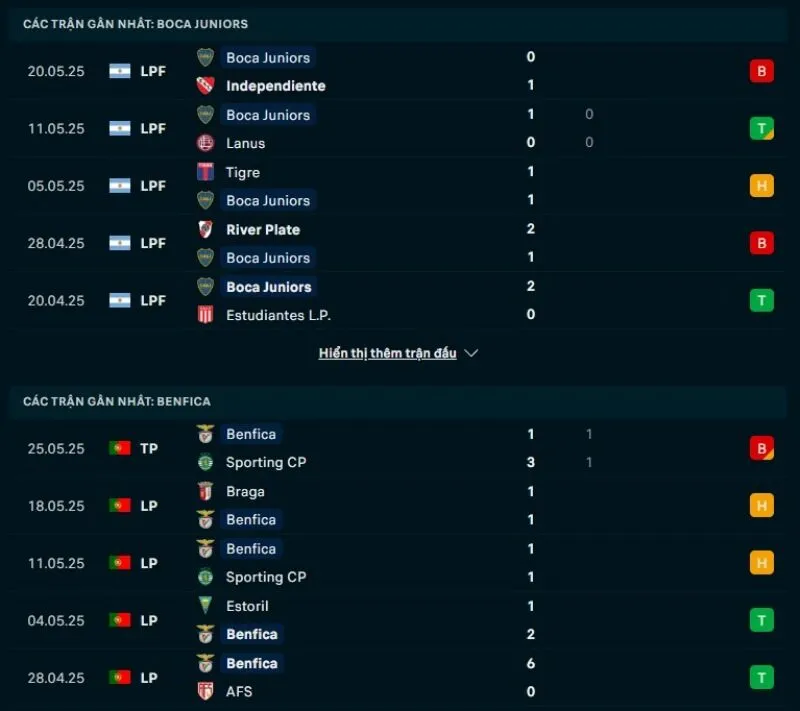Select the CÁC TRẬN GẦN NHẤT: BENFICA header
The image size is (800, 711).
(117, 401)
